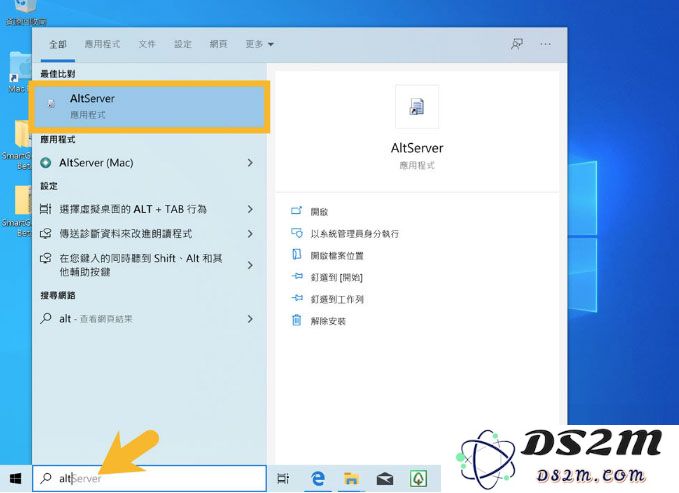Open the green tree app on taskbar
Image resolution: width=679 pixels, height=493 pixels.
click(x=418, y=479)
